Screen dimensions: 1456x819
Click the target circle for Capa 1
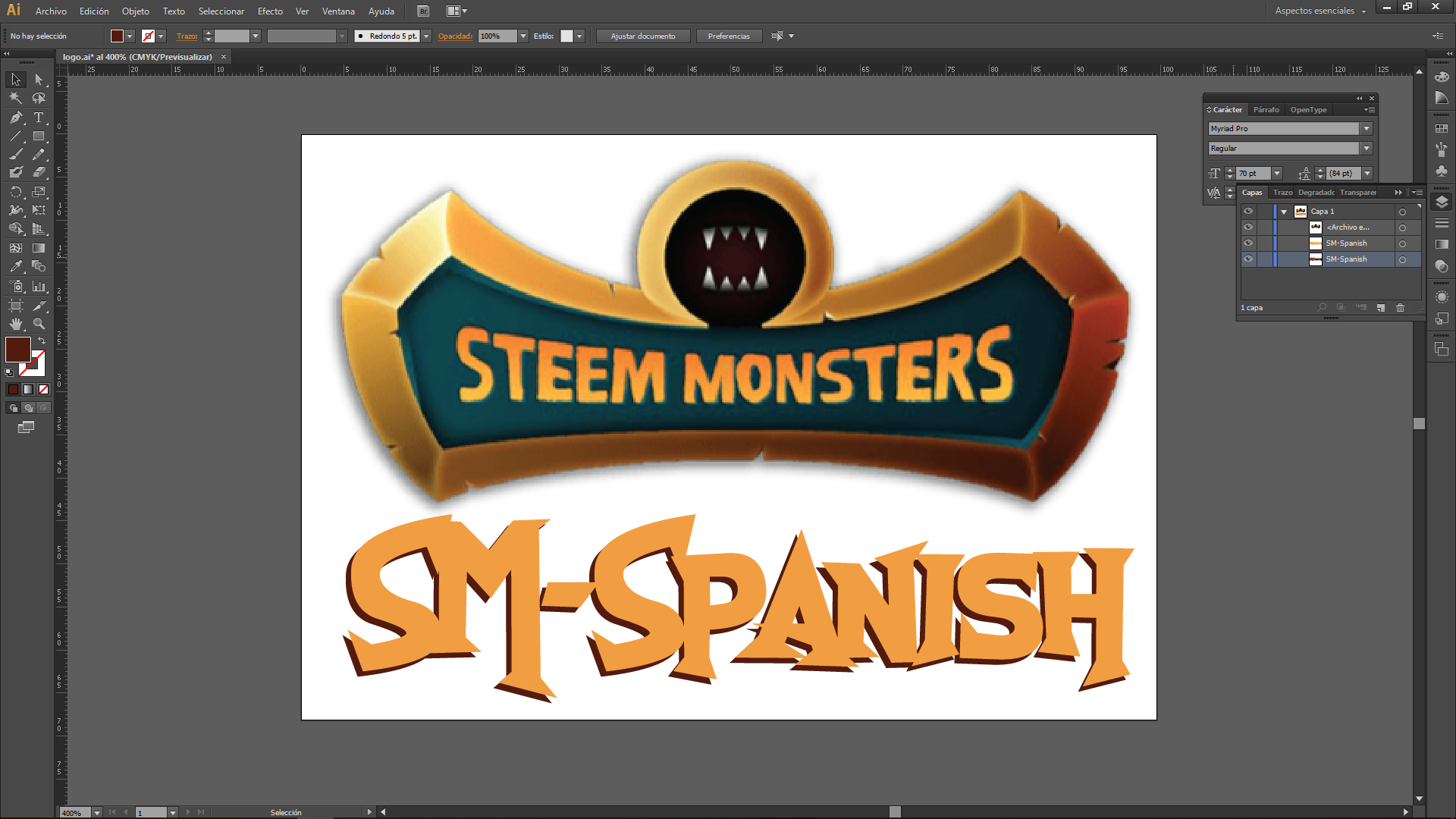tap(1402, 212)
